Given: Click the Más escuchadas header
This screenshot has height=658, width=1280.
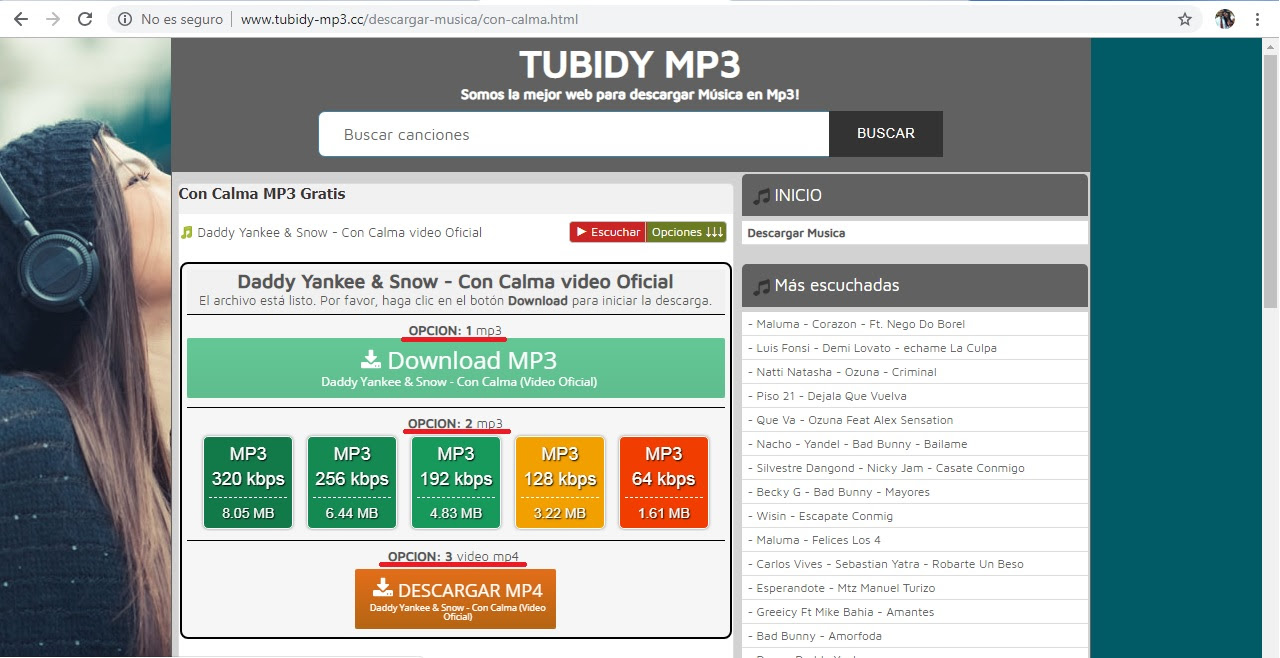Looking at the screenshot, I should (x=915, y=285).
